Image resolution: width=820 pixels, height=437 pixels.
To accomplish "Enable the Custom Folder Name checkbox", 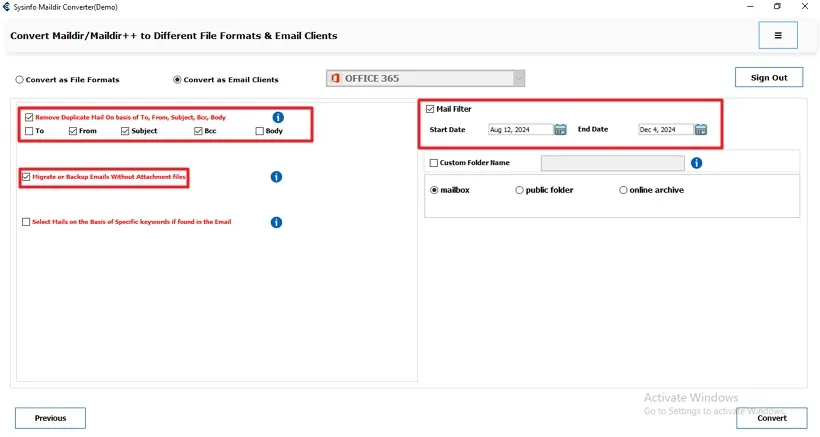I will pyautogui.click(x=433, y=163).
